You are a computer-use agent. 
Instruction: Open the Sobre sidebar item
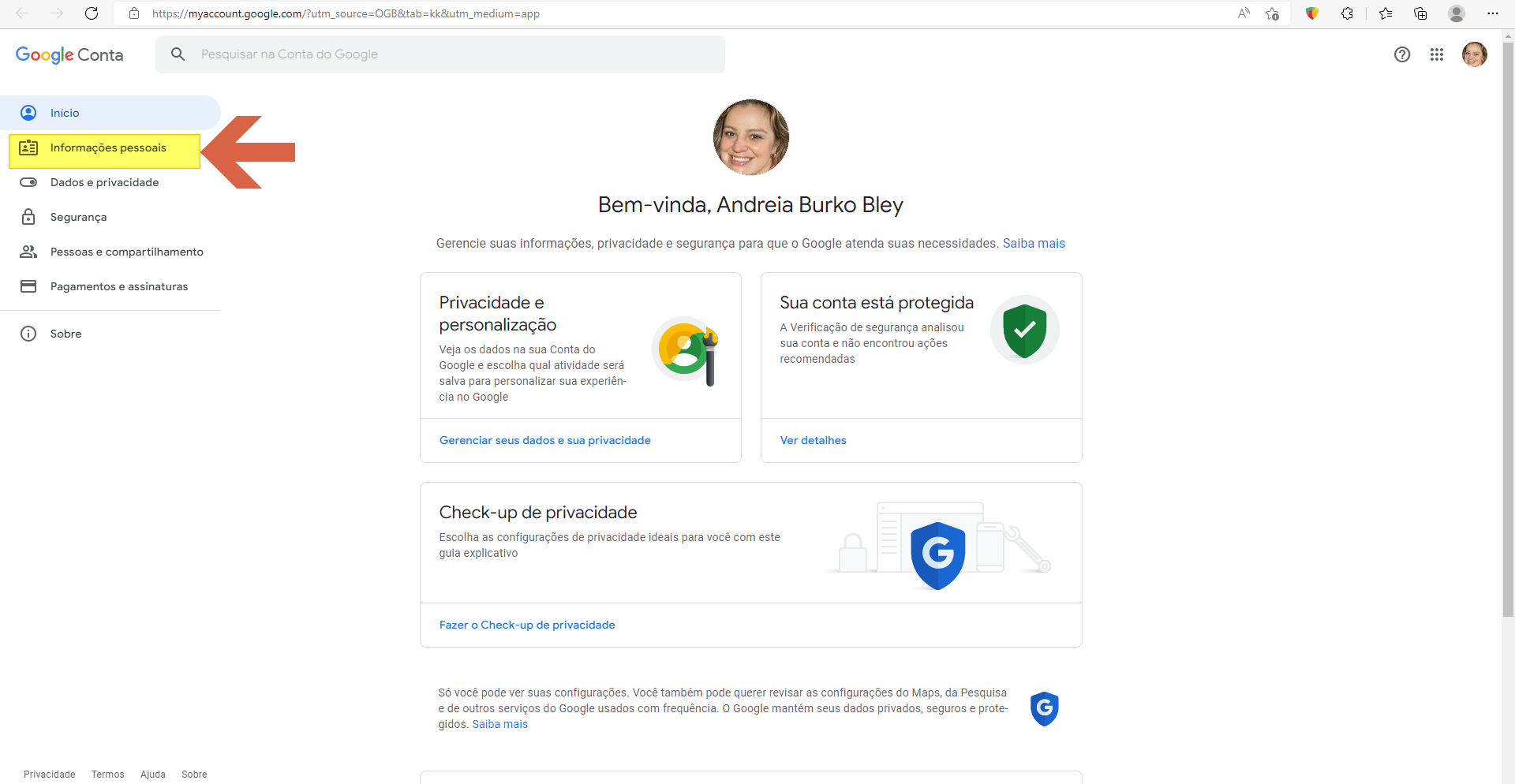point(110,334)
